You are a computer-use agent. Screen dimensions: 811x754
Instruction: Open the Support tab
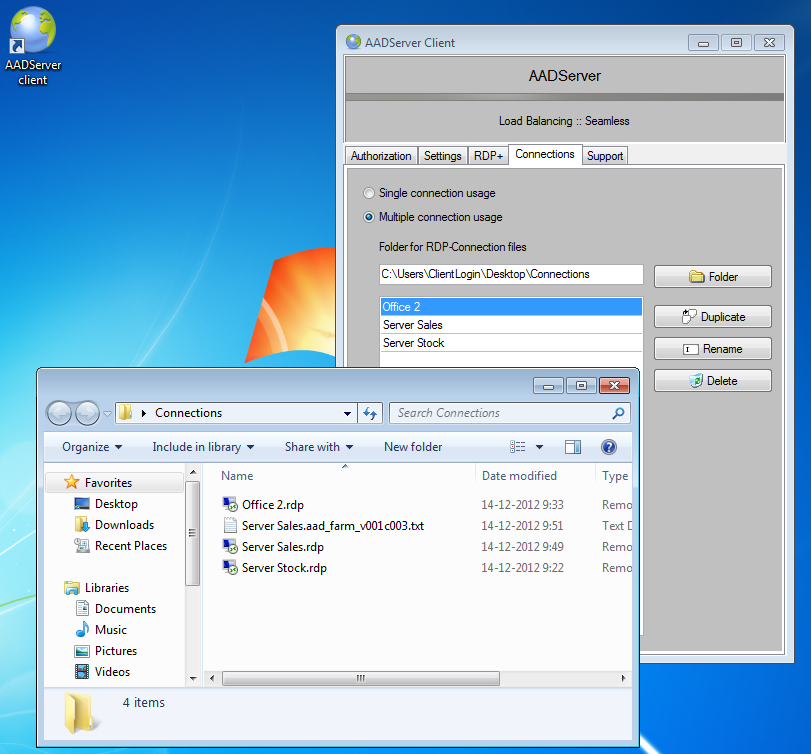coord(605,156)
